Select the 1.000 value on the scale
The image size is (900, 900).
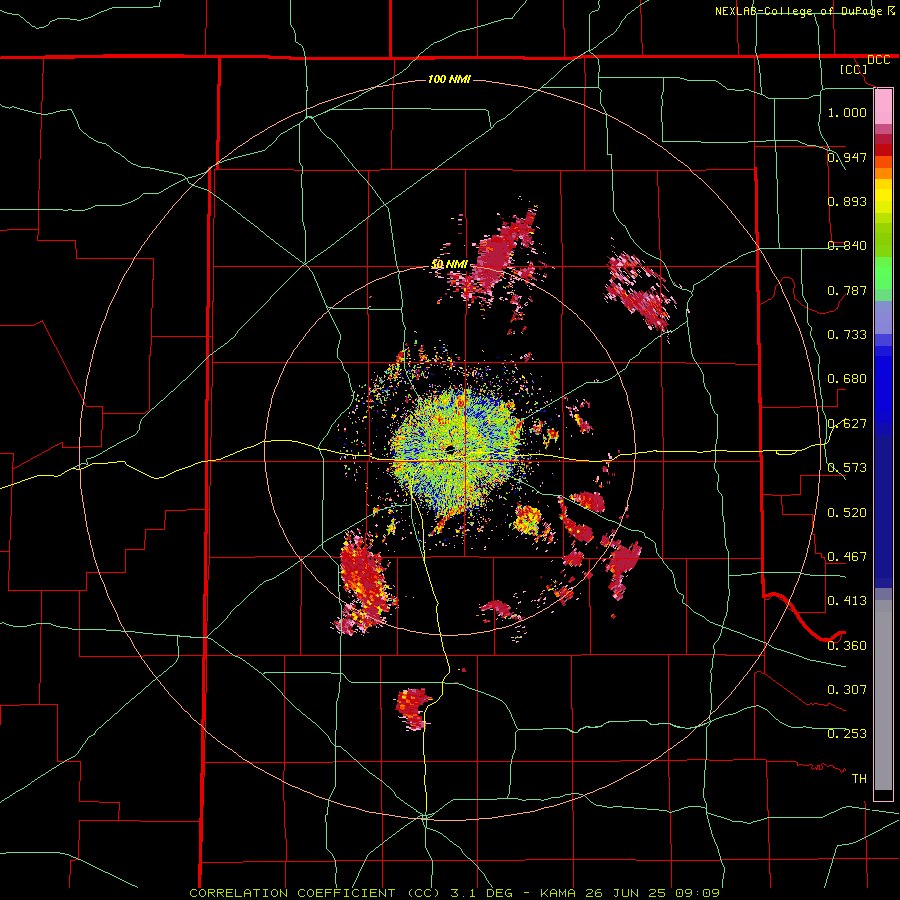click(847, 112)
